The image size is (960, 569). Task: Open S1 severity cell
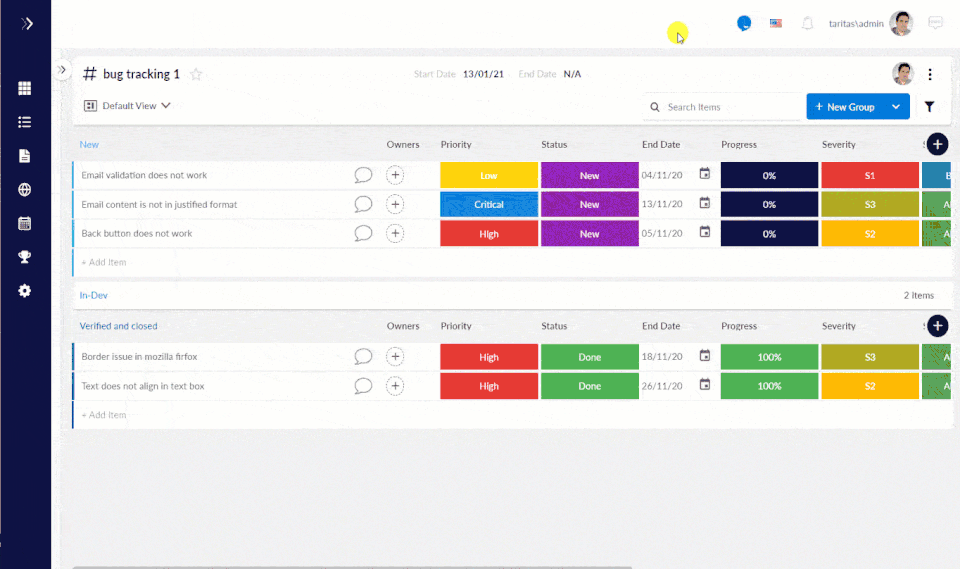coord(870,175)
